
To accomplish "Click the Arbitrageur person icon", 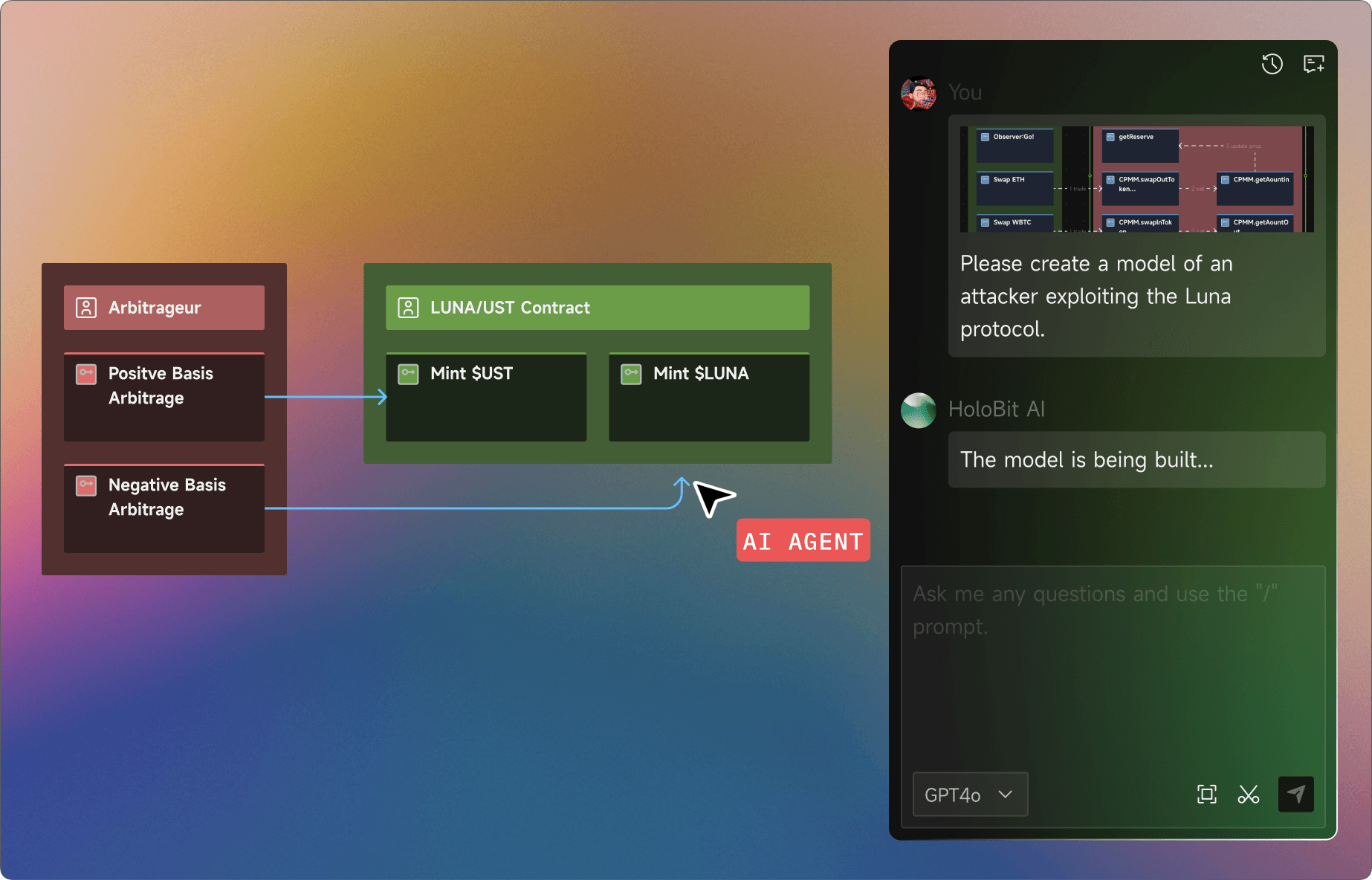I will 86,308.
